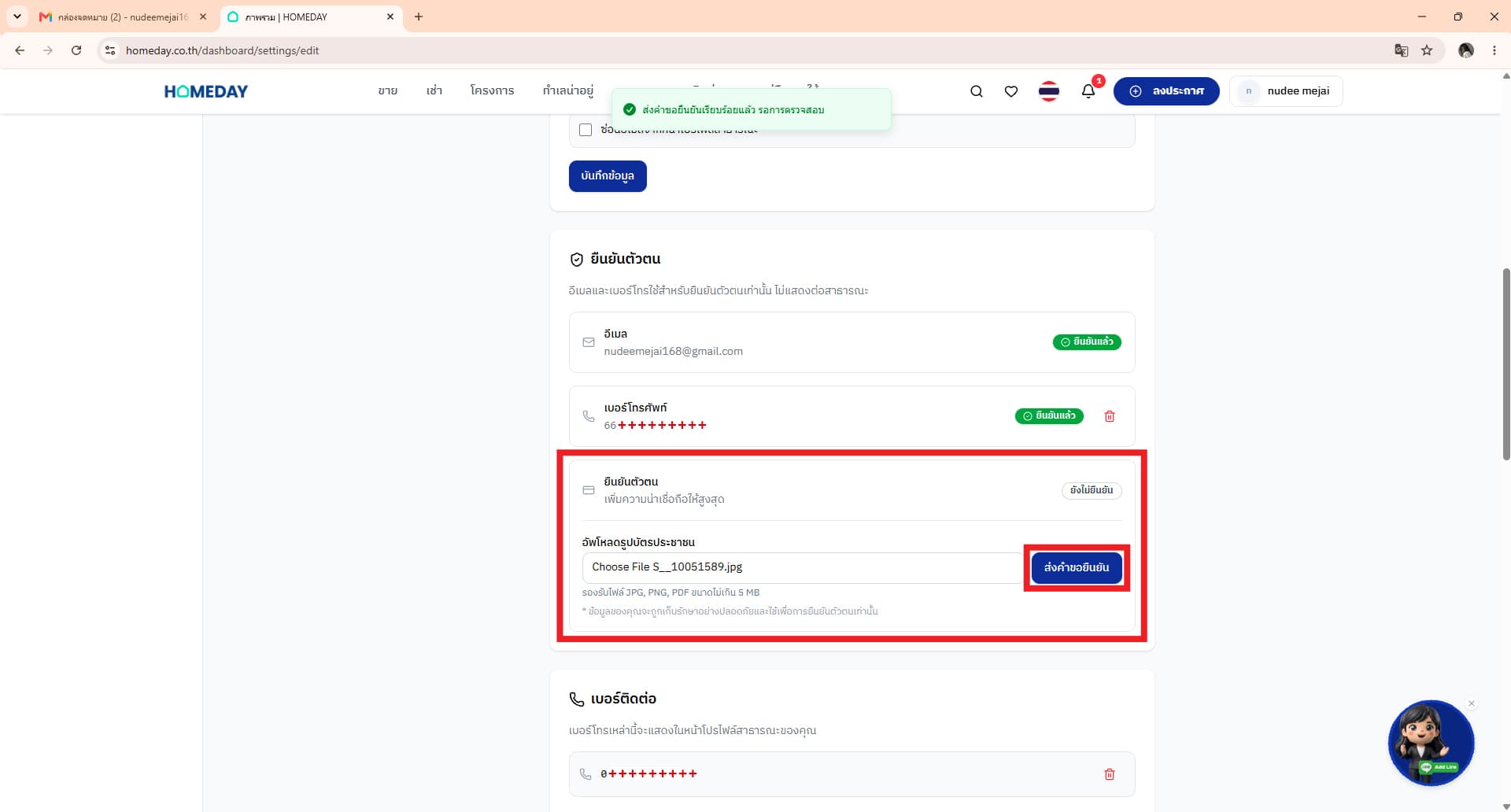Close the Gmail tab
This screenshot has height=812, width=1511.
pos(202,17)
